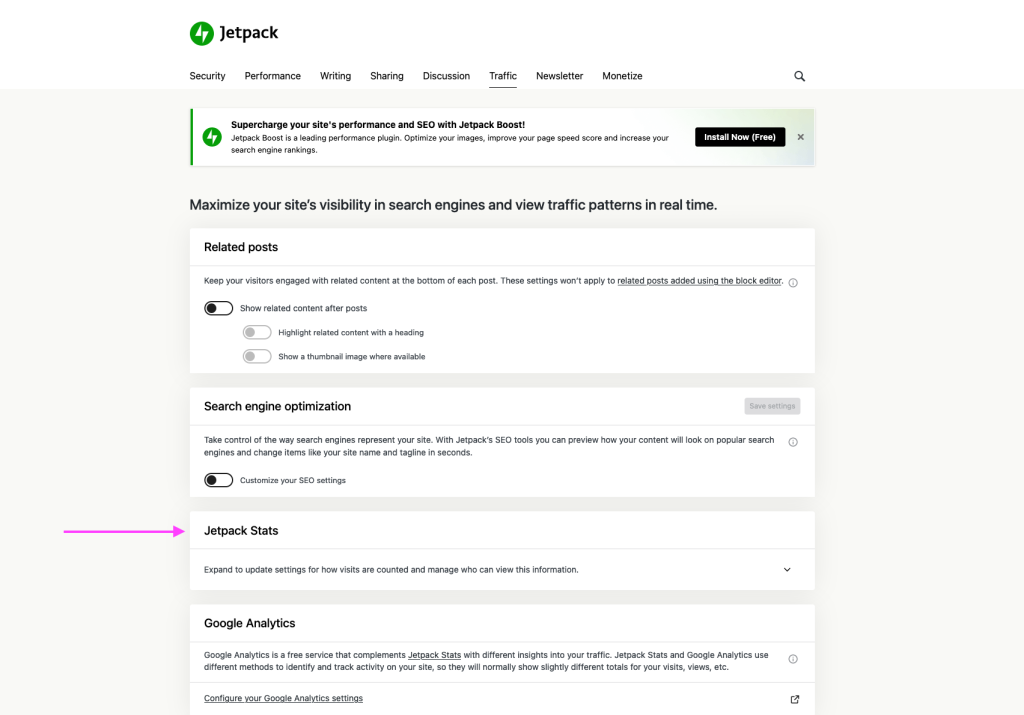Expand the Jetpack Stats section chevron
The image size is (1024, 715).
787,570
